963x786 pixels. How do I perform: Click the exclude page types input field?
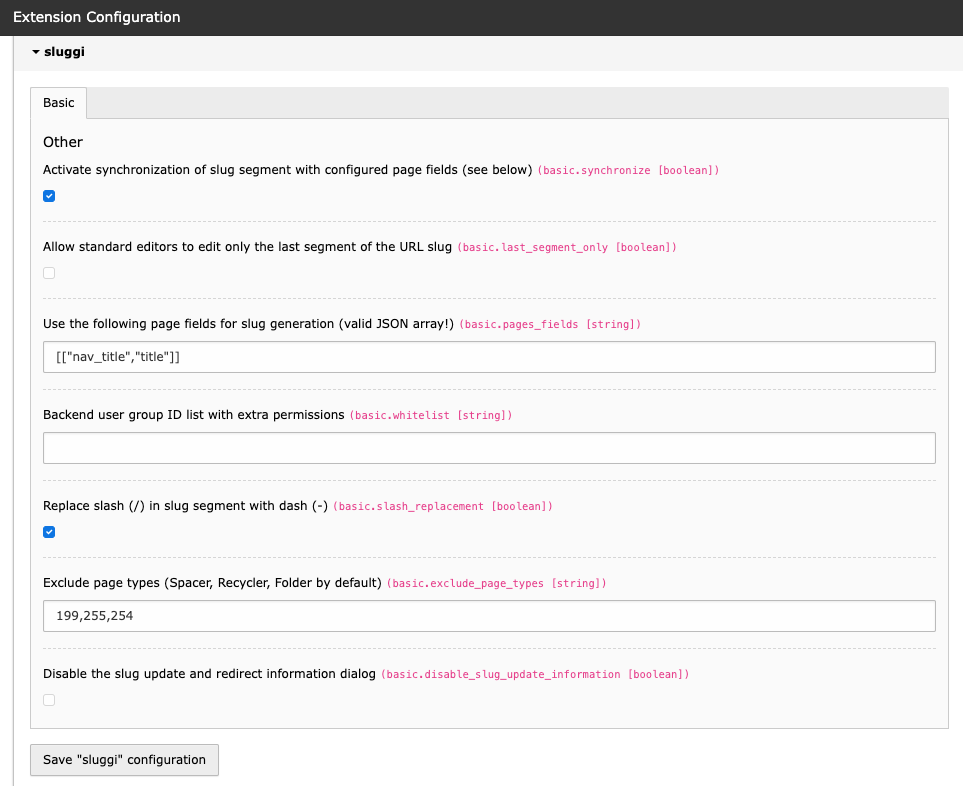489,616
